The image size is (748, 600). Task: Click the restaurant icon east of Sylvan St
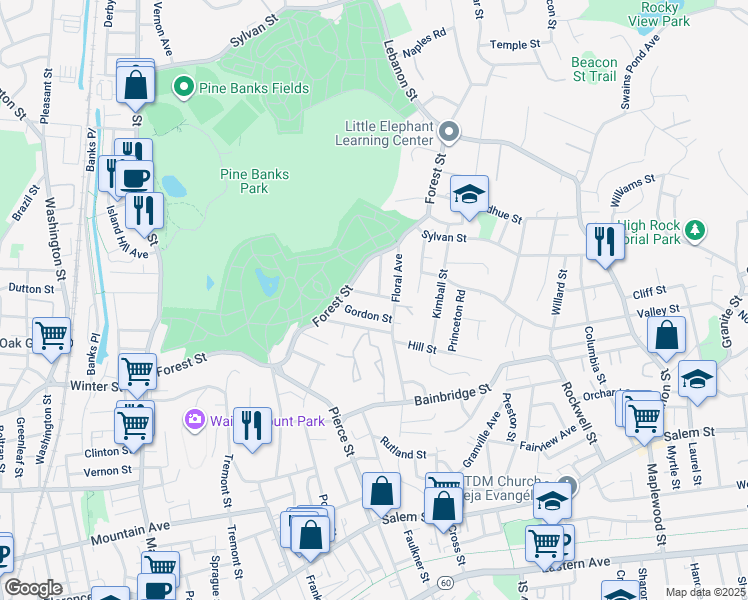605,243
